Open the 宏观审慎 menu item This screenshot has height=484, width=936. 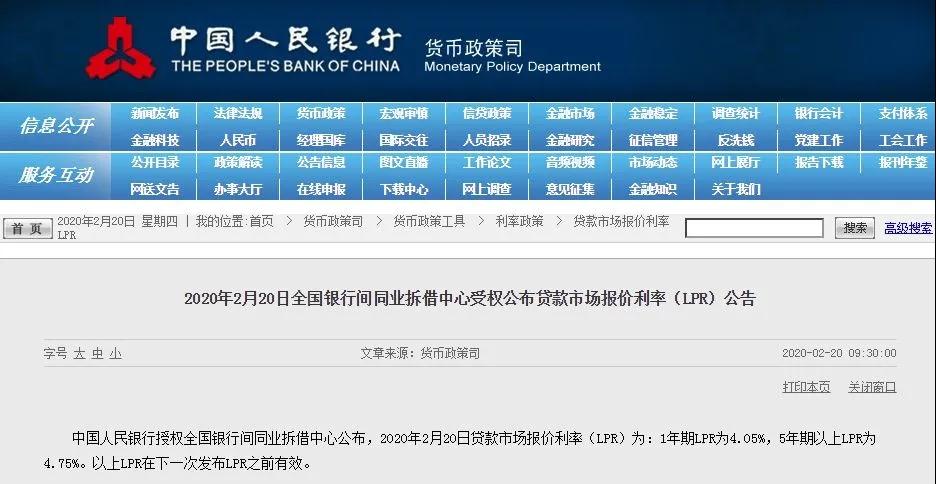[x=404, y=113]
